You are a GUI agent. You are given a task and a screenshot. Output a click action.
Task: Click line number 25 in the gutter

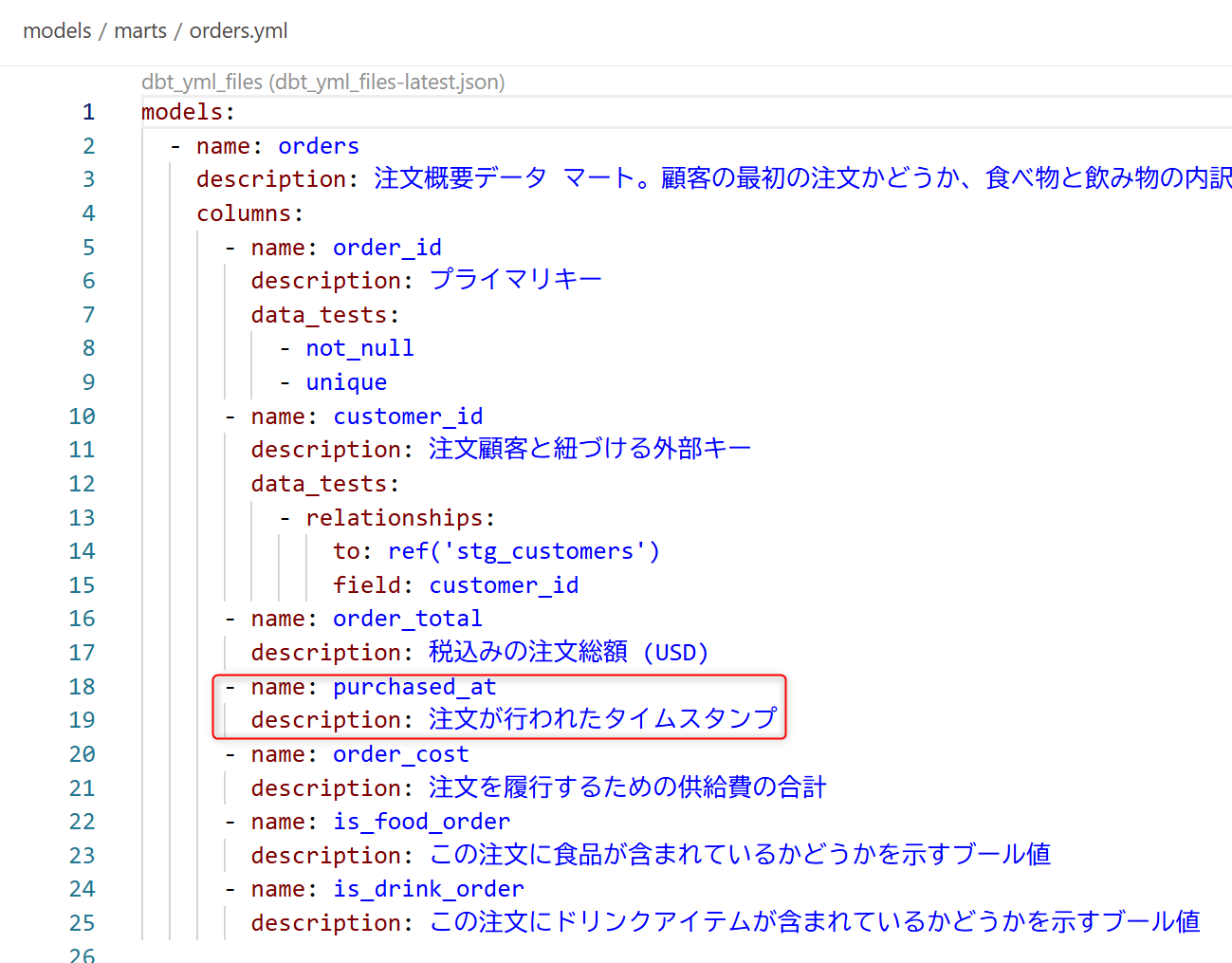click(83, 923)
